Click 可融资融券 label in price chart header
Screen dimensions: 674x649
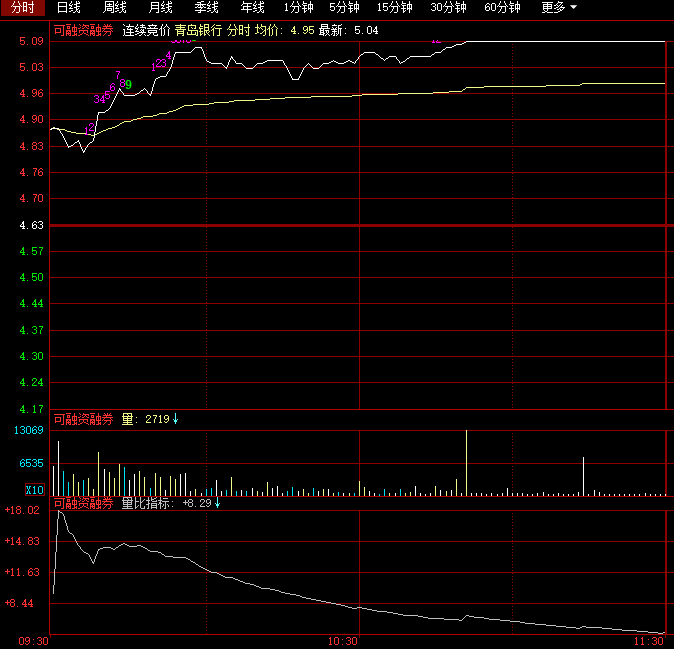[x=83, y=31]
